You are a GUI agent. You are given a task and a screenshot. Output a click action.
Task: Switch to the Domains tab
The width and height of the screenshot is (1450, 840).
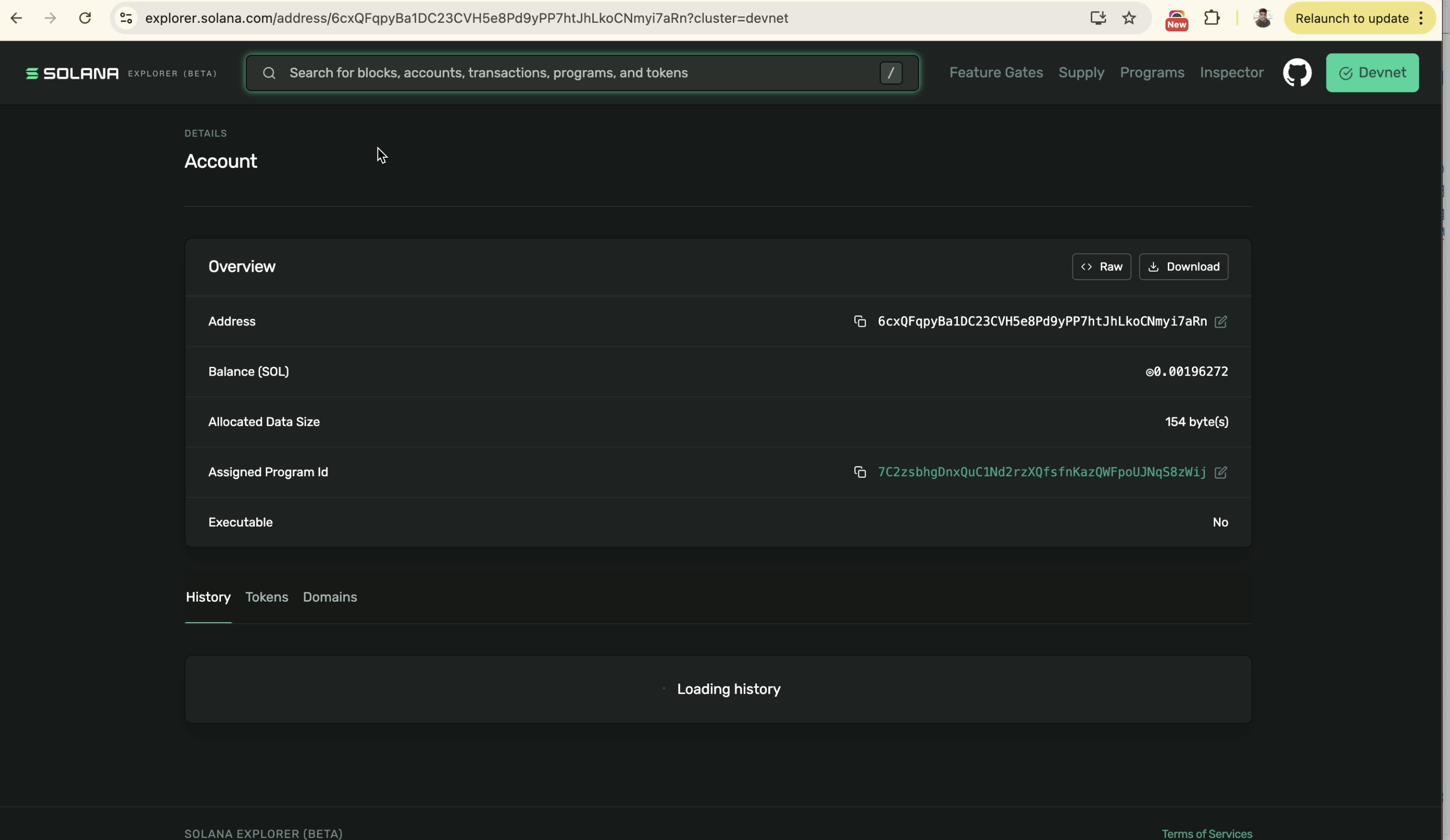click(x=330, y=597)
